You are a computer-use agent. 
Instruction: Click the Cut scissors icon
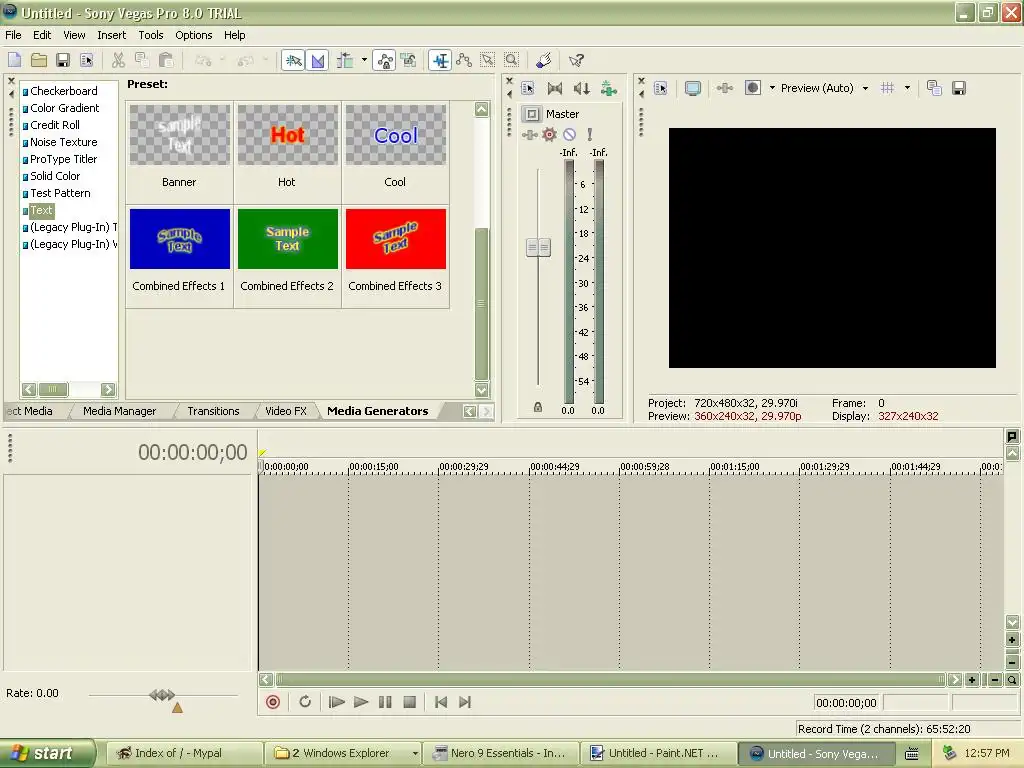[x=118, y=61]
